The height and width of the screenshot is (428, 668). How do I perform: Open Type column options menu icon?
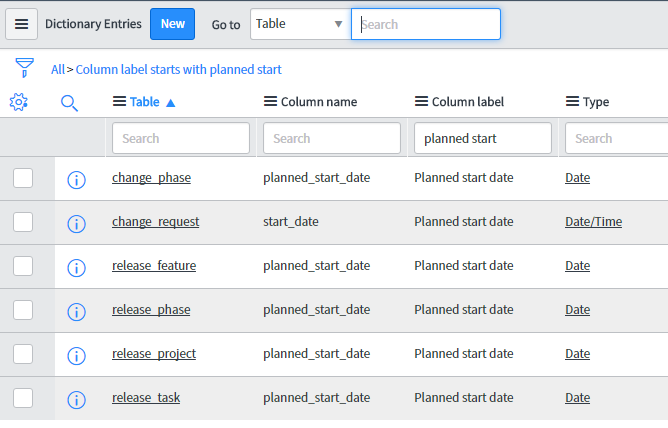(572, 101)
